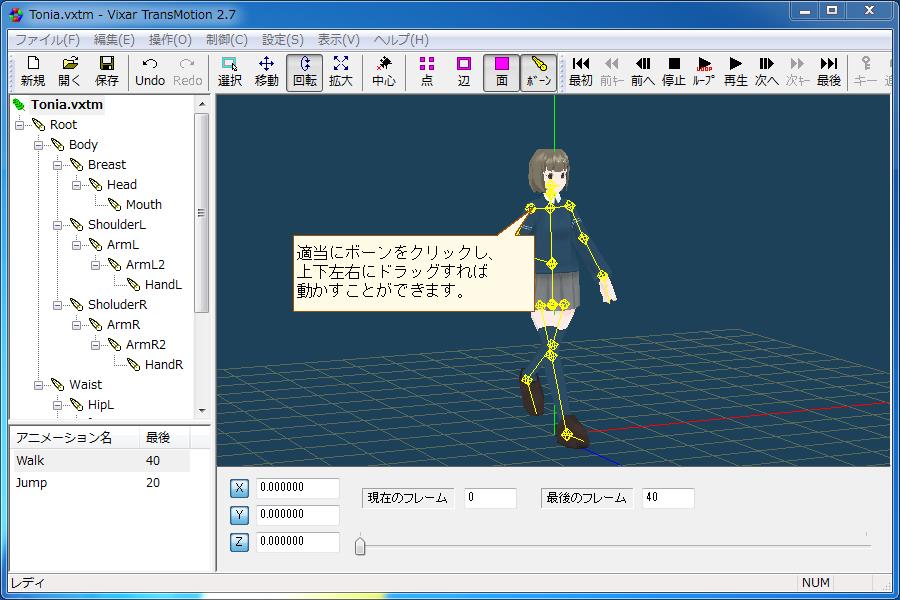The height and width of the screenshot is (600, 900).
Task: Toggle 点 (vertex) display mode
Action: [427, 72]
